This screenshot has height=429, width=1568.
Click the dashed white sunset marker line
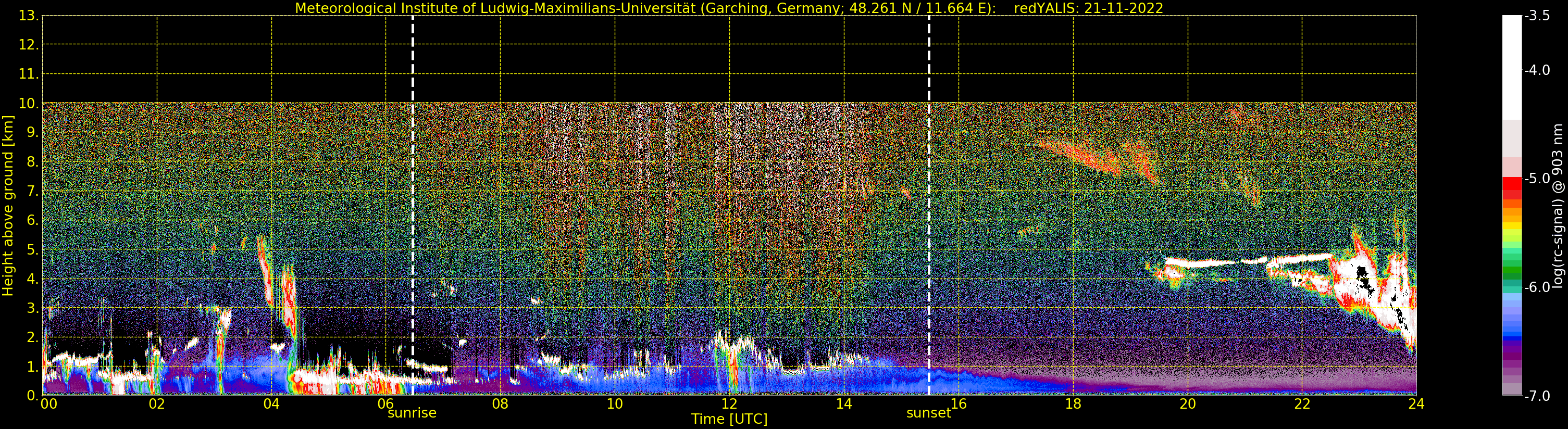coord(929,206)
